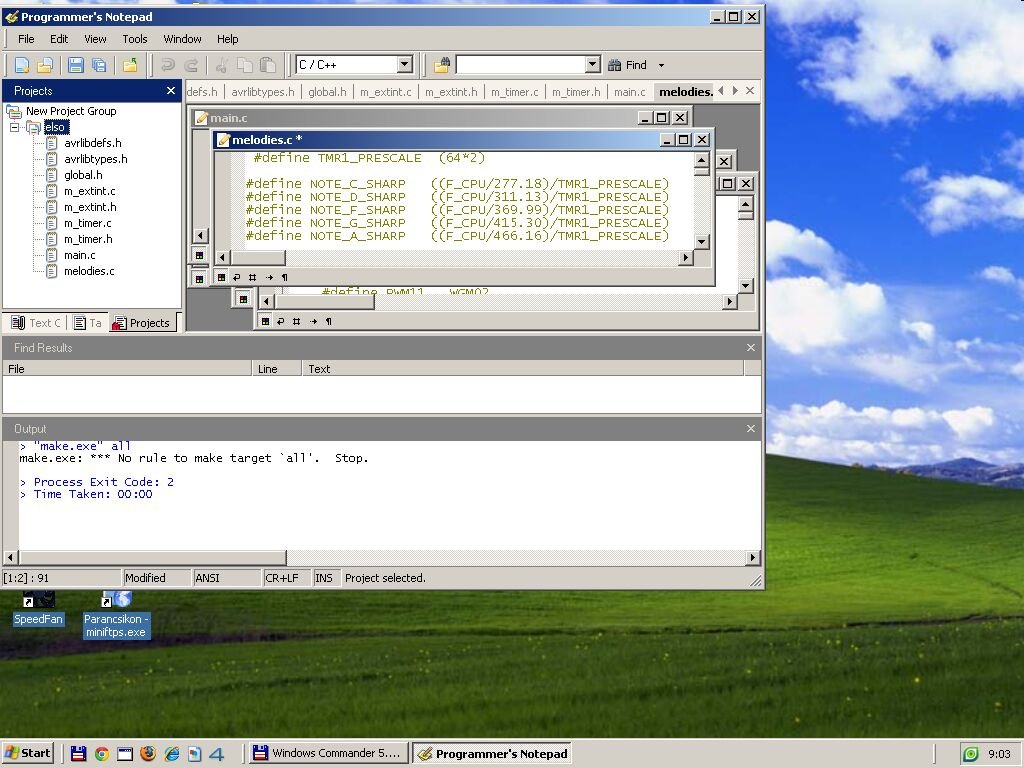Toggle end-of-line pilcrow in melodies.c mini toolbar
Screen dimensions: 1024x768
point(285,278)
